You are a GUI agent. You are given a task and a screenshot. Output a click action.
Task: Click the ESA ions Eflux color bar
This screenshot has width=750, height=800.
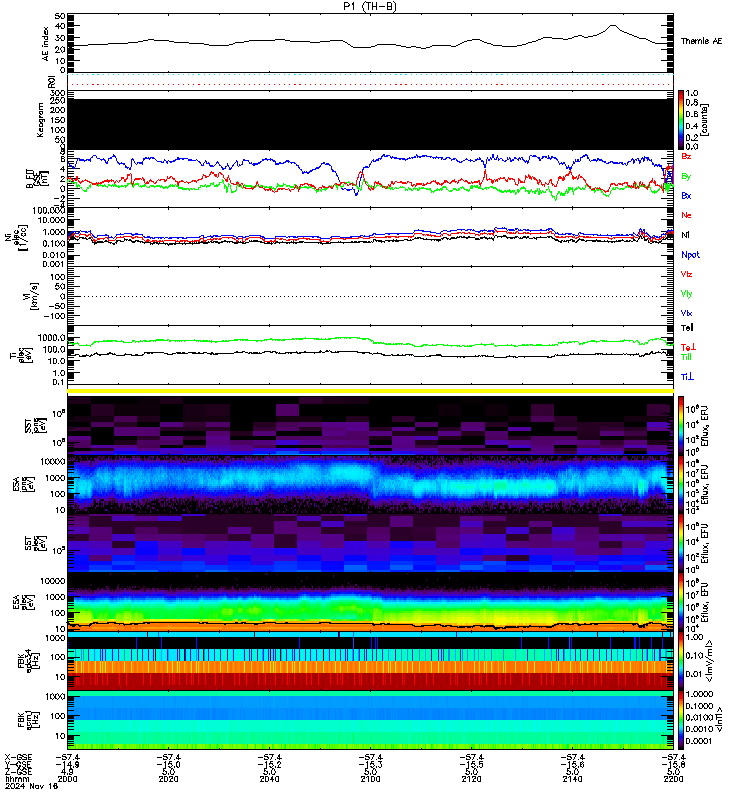coord(681,484)
